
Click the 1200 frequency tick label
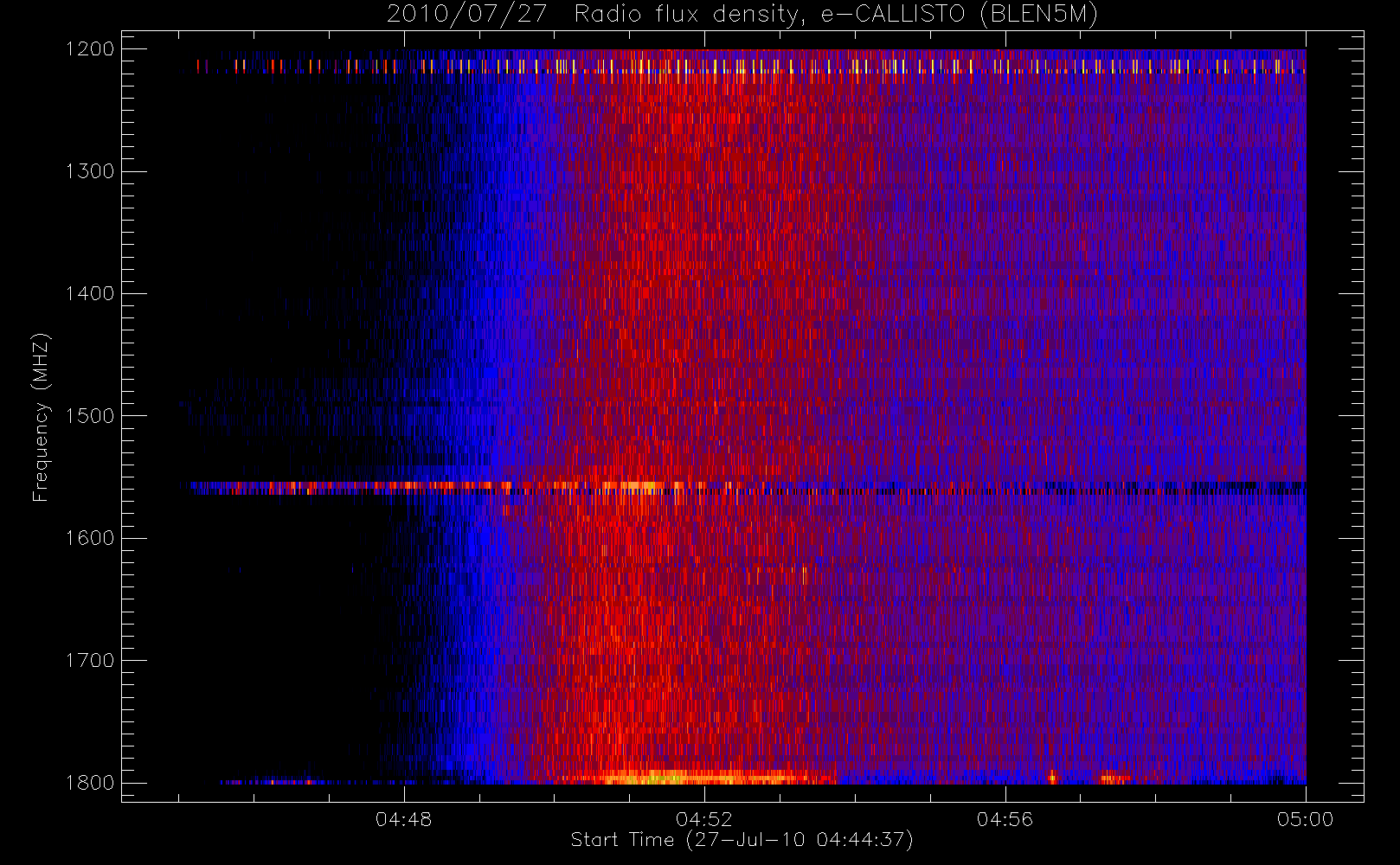90,49
